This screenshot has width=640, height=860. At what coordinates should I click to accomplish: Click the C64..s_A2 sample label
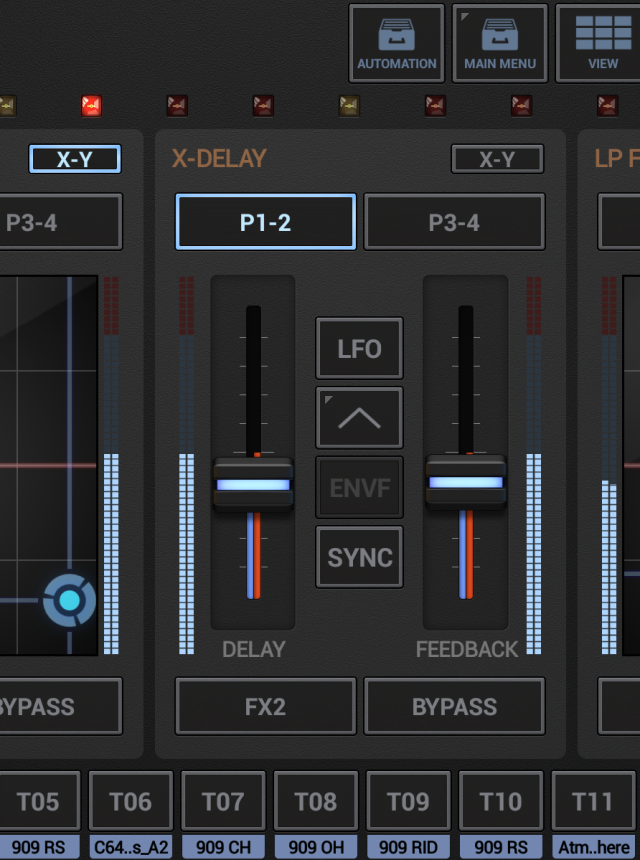point(131,847)
